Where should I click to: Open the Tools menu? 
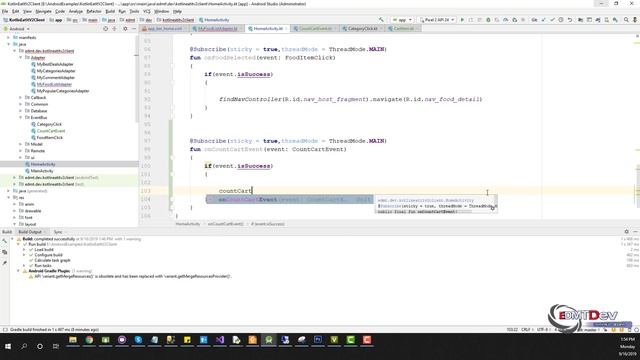(134, 11)
